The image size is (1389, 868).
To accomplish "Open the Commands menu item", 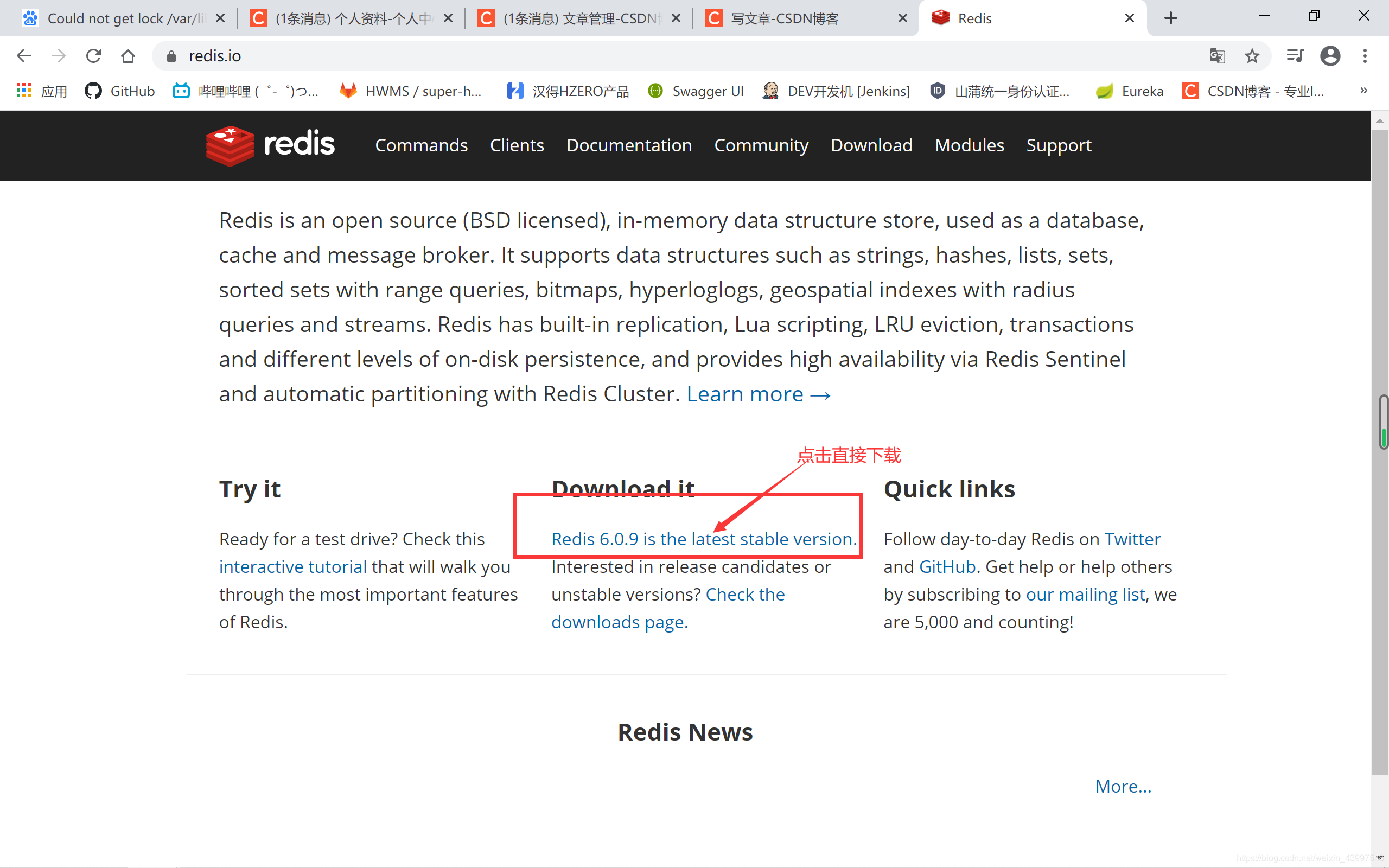I will point(421,145).
